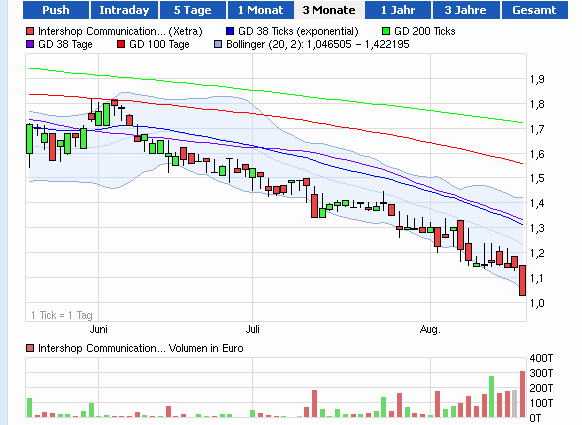Click the '1 Tick = 1 Tag' note
The image size is (582, 425).
point(62,315)
